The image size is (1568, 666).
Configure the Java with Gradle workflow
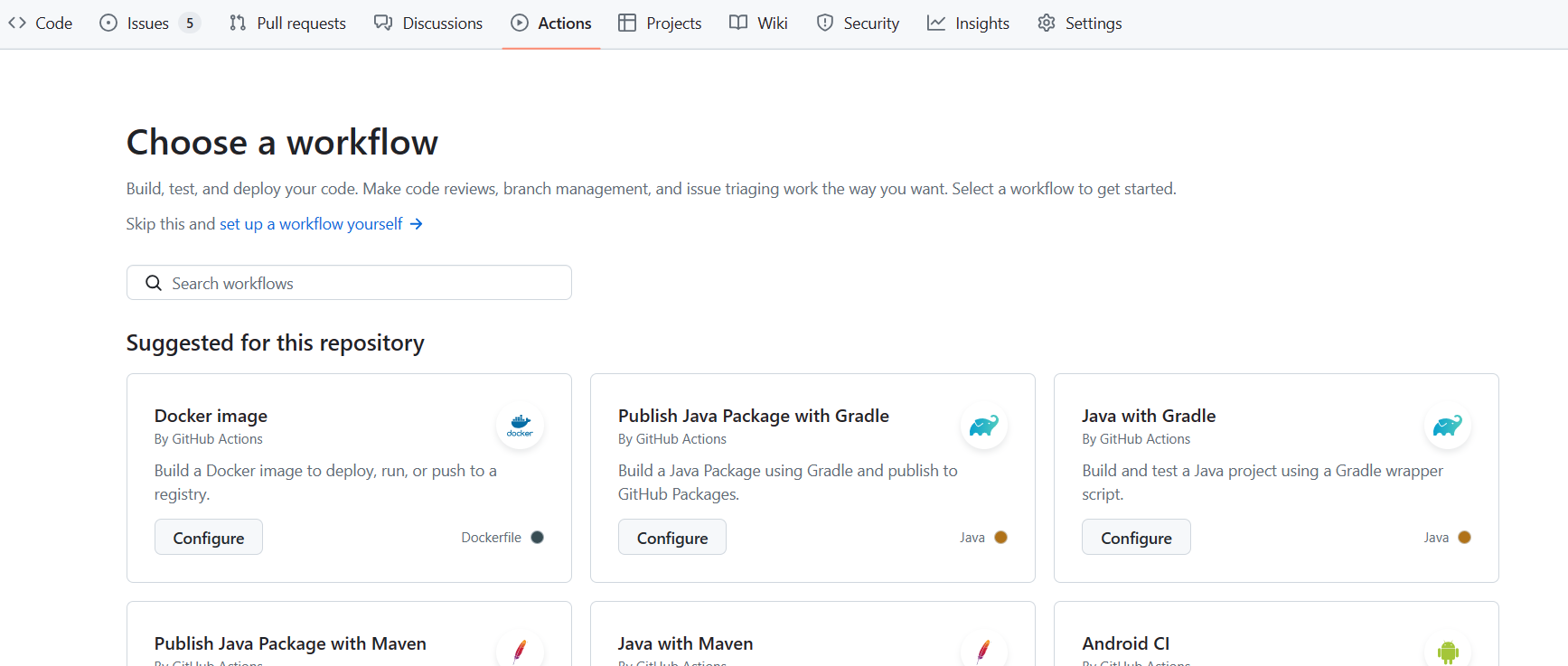coord(1136,538)
